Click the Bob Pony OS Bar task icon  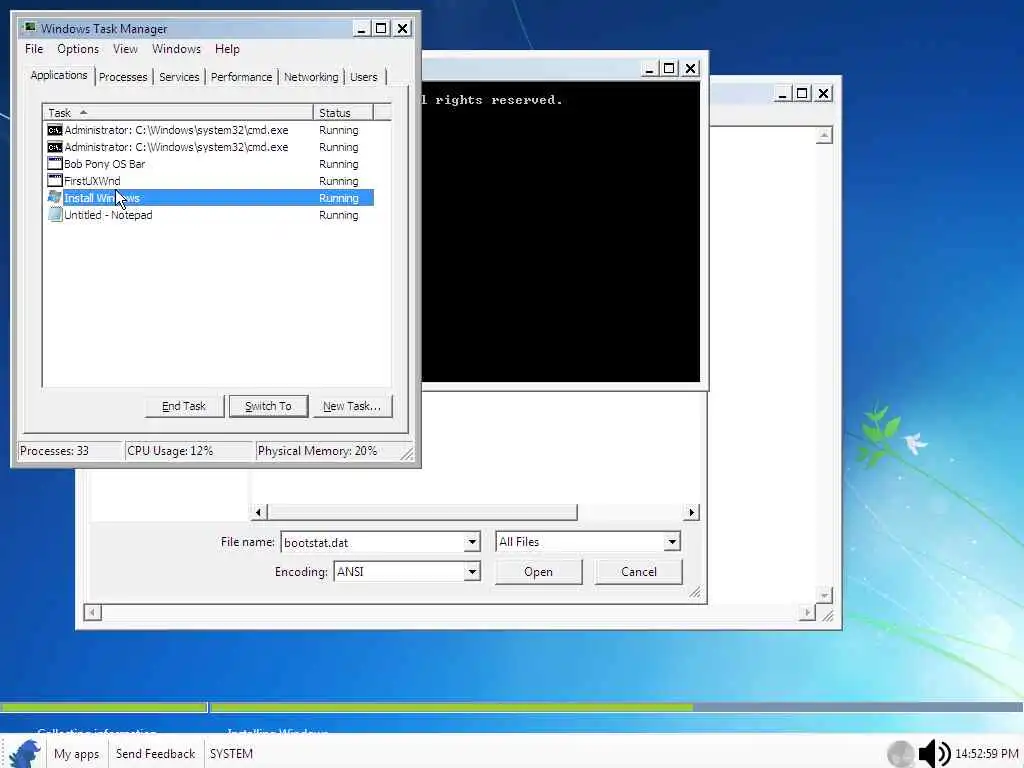(x=54, y=163)
